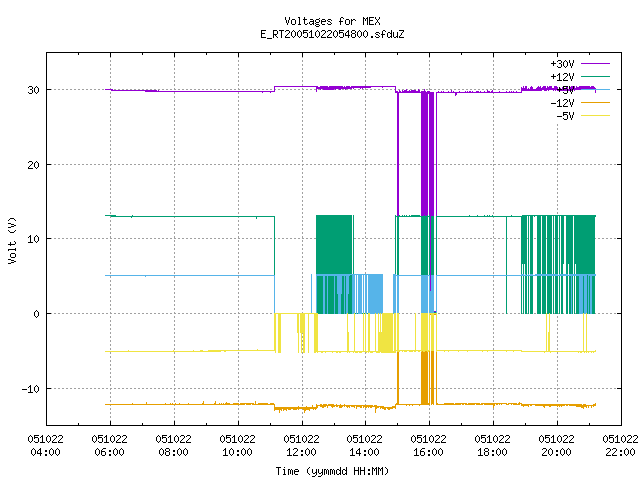Click the x-axis tick label 051022 06:00
The width and height of the screenshot is (640, 480).
point(109,446)
